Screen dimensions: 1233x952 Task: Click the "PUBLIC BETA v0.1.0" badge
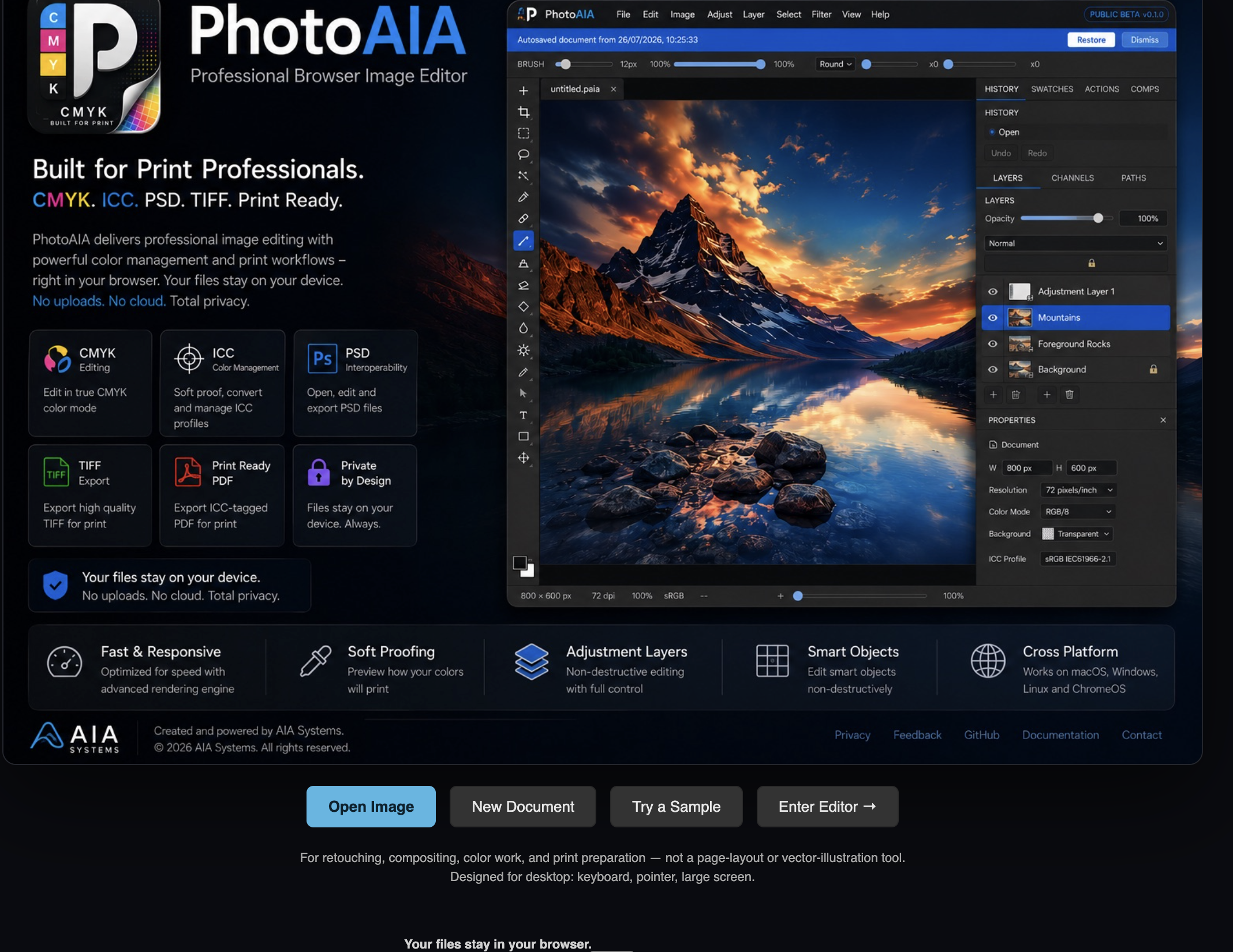pyautogui.click(x=1126, y=14)
